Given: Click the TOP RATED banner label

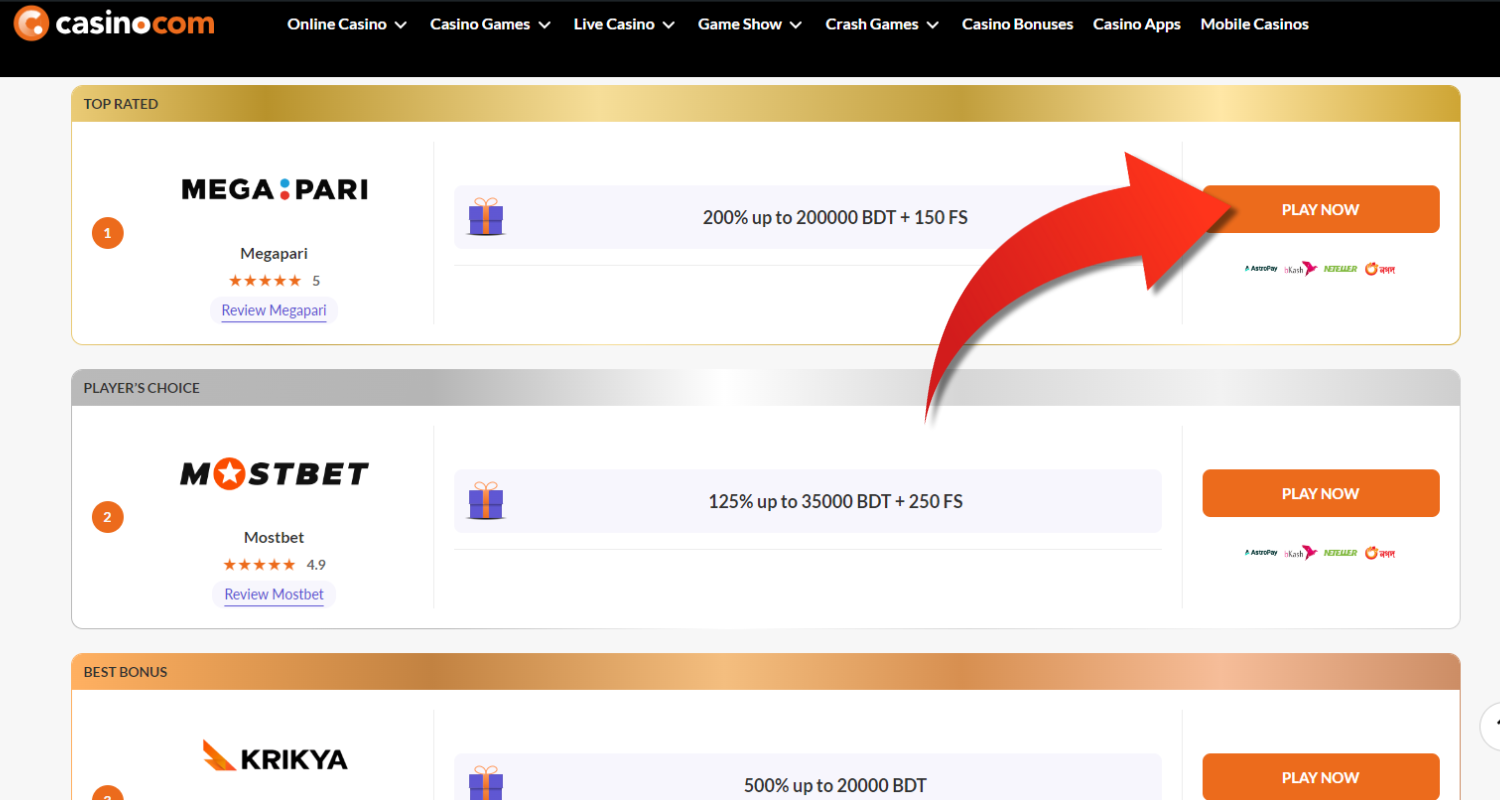Looking at the screenshot, I should click(x=121, y=104).
